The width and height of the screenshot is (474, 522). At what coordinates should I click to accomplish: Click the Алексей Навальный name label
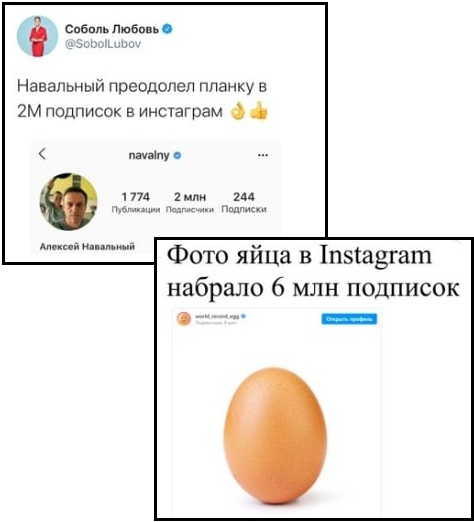point(87,247)
